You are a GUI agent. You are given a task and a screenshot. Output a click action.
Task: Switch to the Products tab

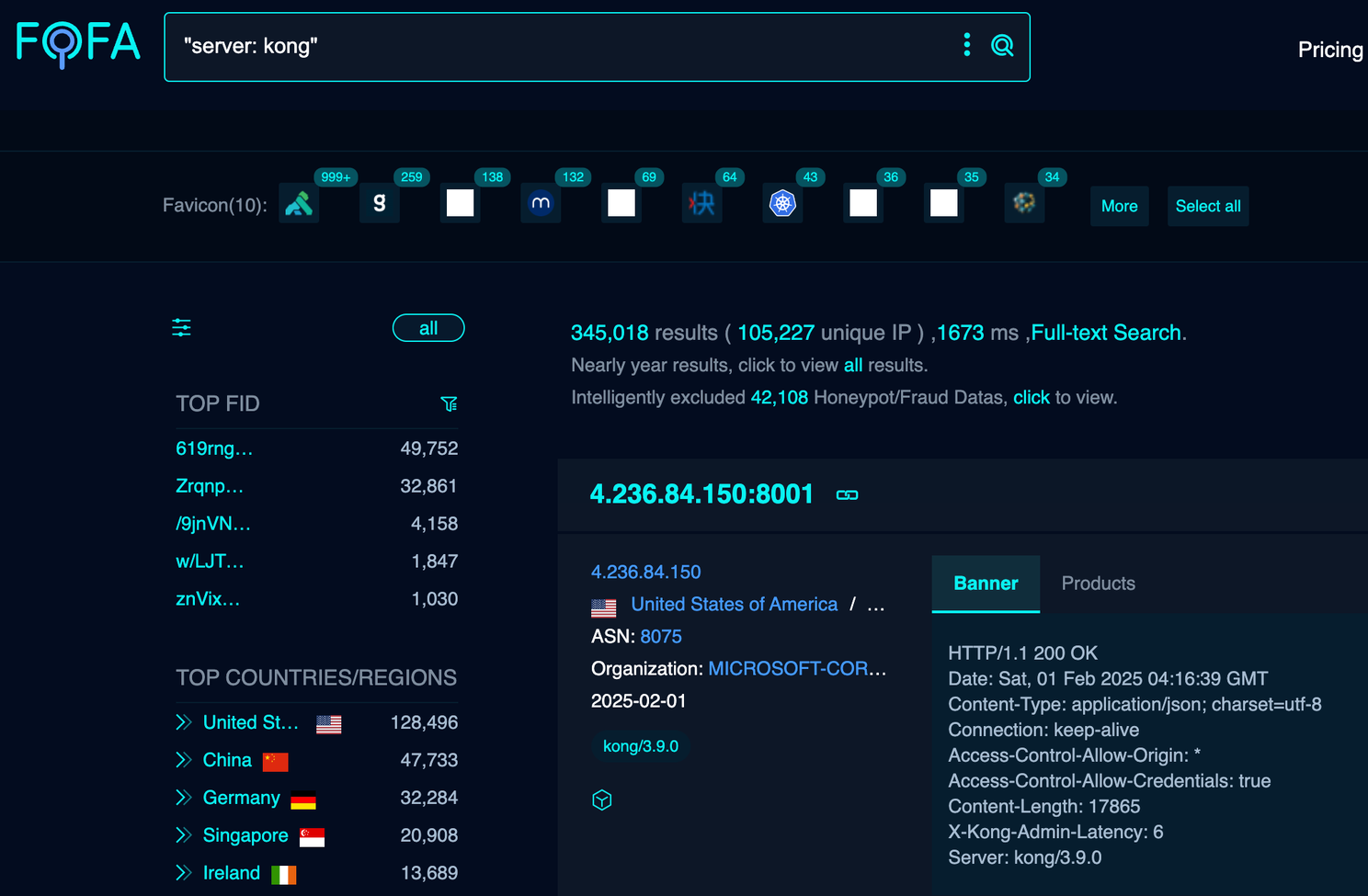[x=1098, y=584]
